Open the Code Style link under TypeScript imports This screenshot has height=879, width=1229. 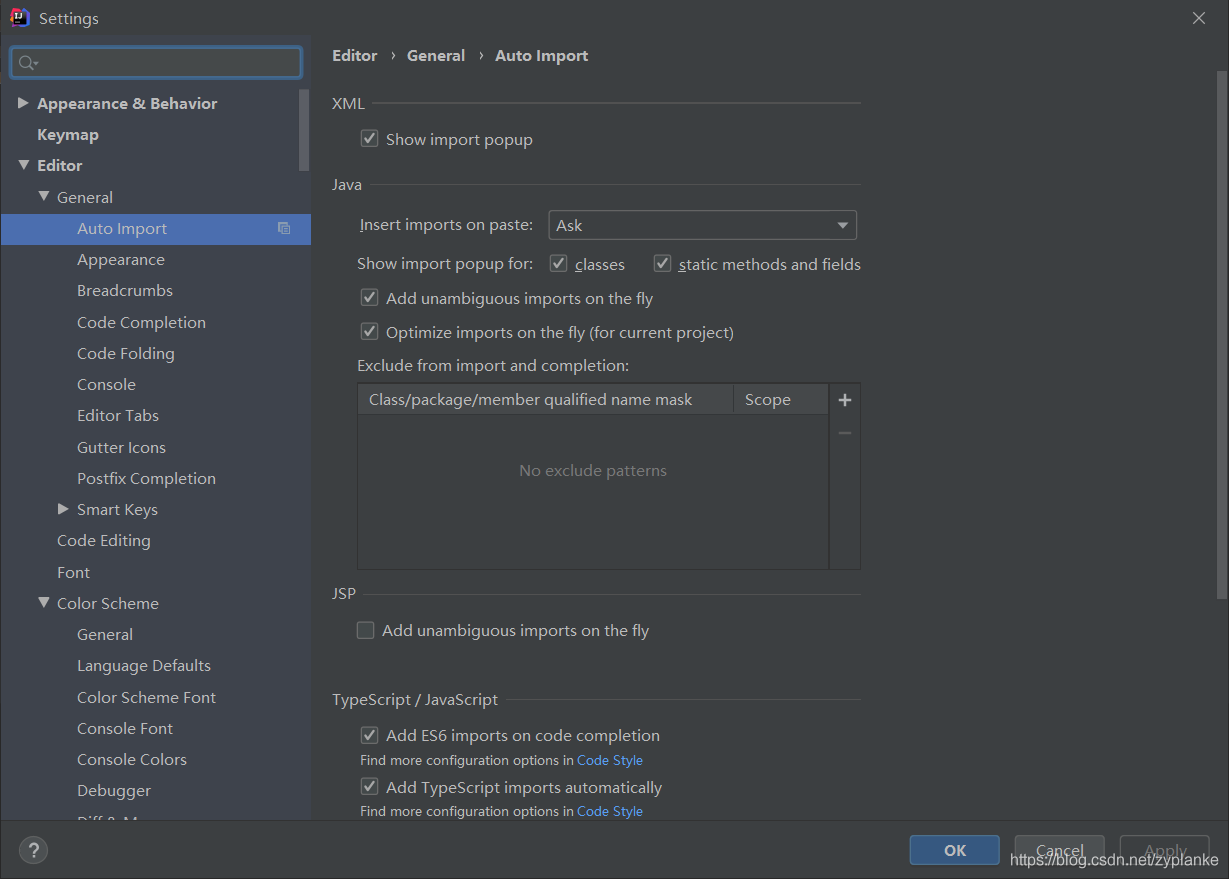[x=610, y=811]
